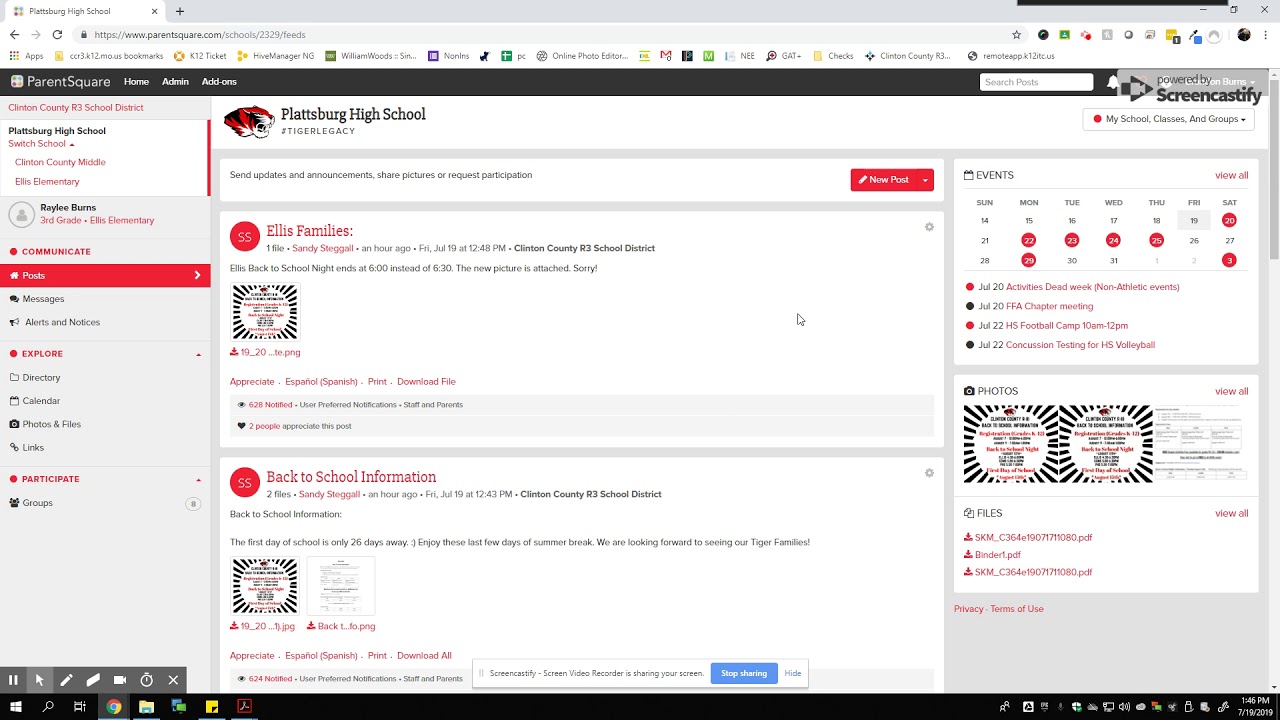This screenshot has height=720, width=1280.
Task: Open FFA Chapter meeting event
Action: (x=1049, y=307)
